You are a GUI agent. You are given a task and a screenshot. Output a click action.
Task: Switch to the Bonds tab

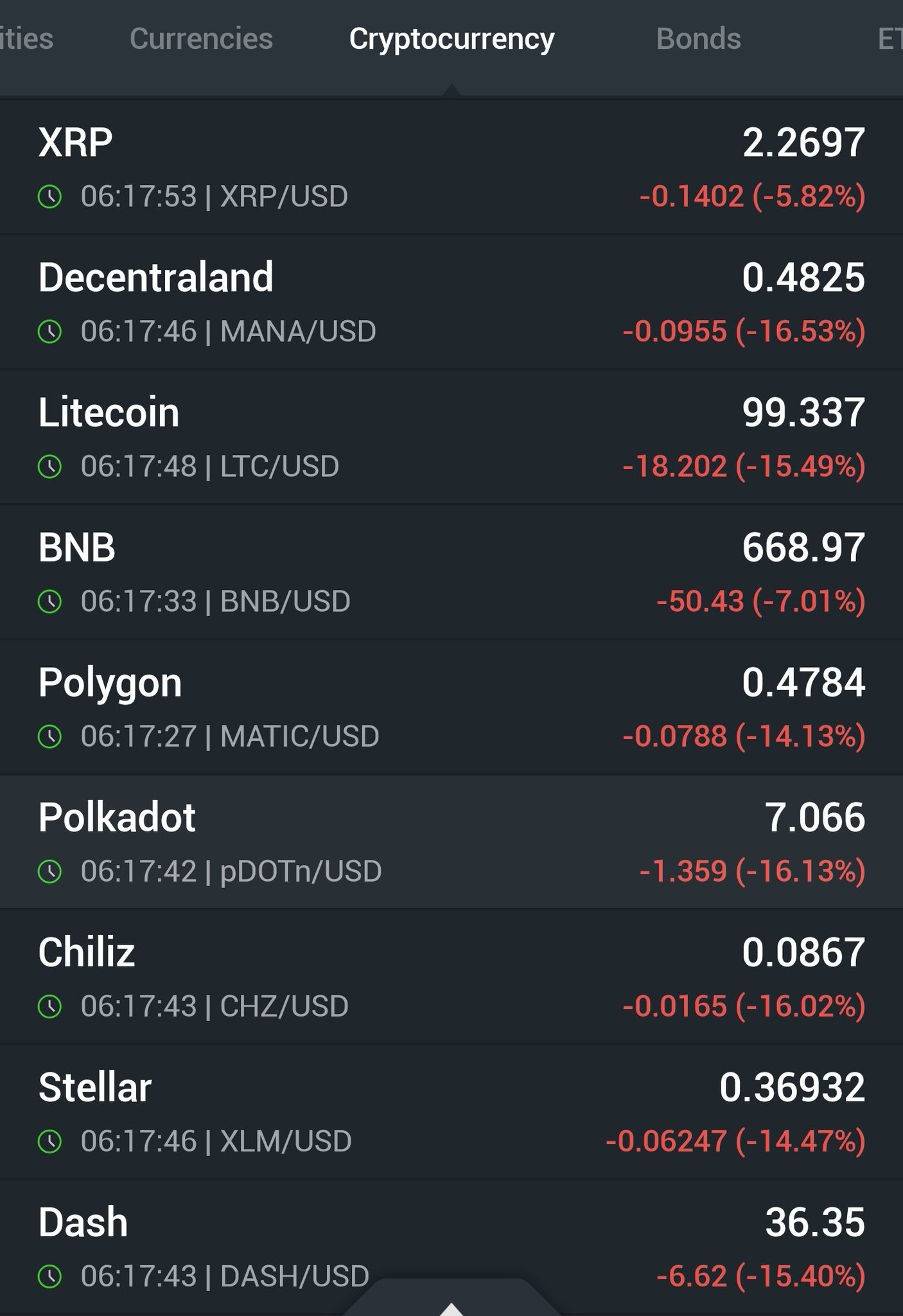tap(699, 39)
